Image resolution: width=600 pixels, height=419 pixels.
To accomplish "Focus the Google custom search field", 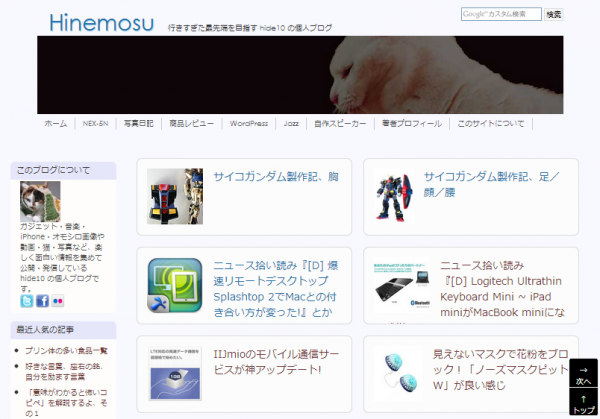I will click(x=501, y=14).
